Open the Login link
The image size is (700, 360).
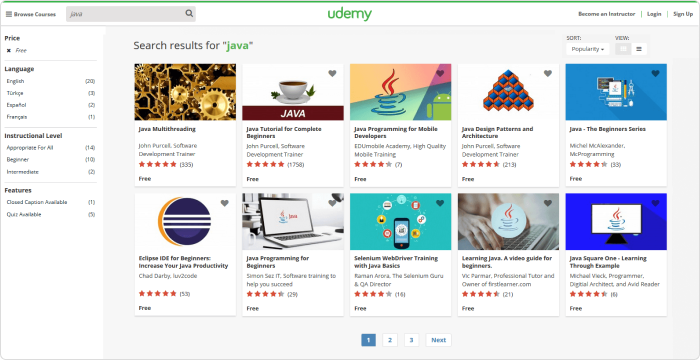point(654,14)
